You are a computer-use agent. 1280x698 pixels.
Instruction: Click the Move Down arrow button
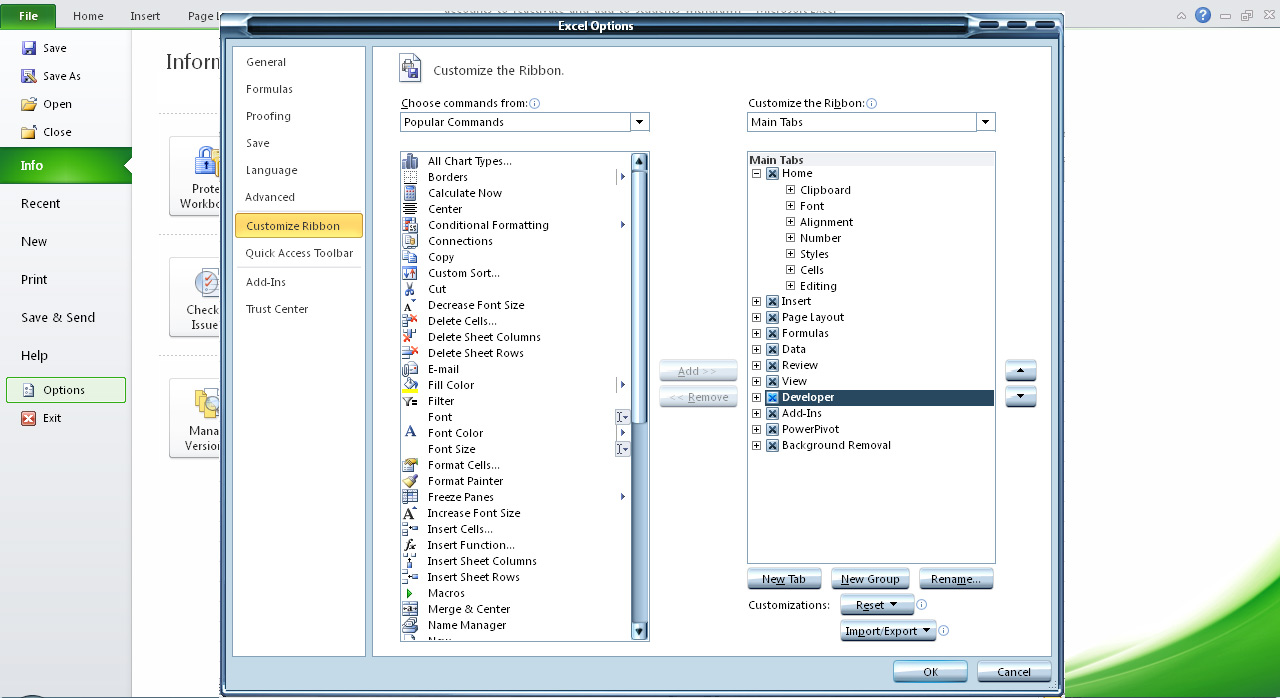1020,397
